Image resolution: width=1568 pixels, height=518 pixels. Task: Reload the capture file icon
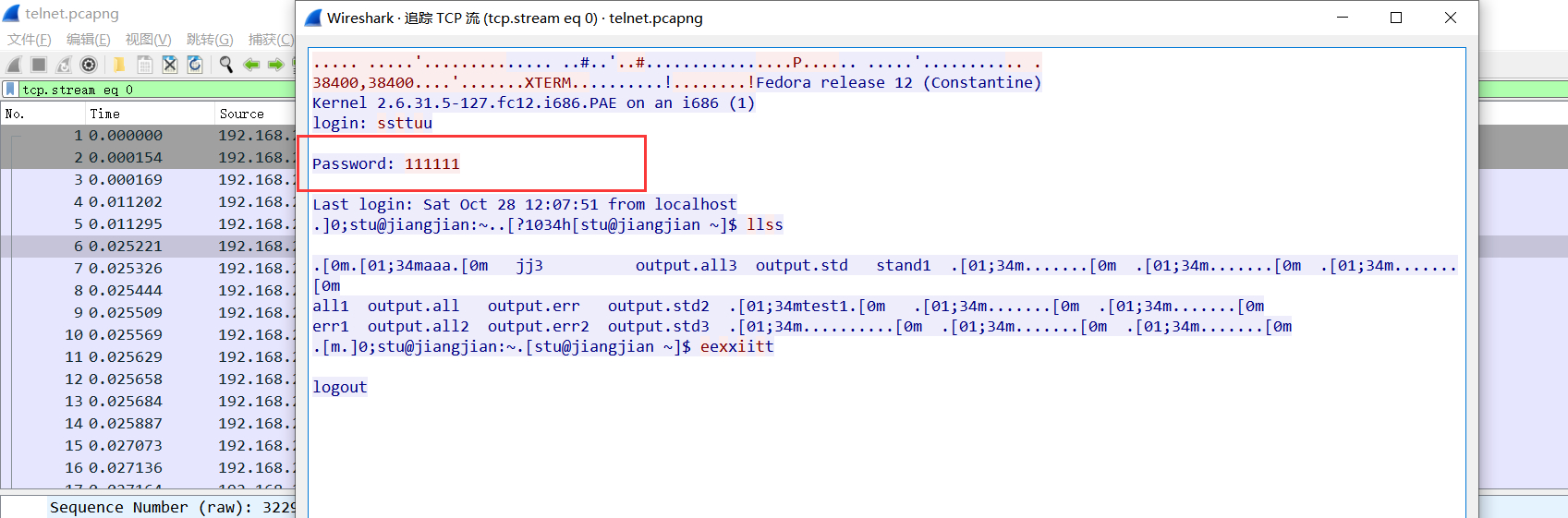(x=195, y=65)
